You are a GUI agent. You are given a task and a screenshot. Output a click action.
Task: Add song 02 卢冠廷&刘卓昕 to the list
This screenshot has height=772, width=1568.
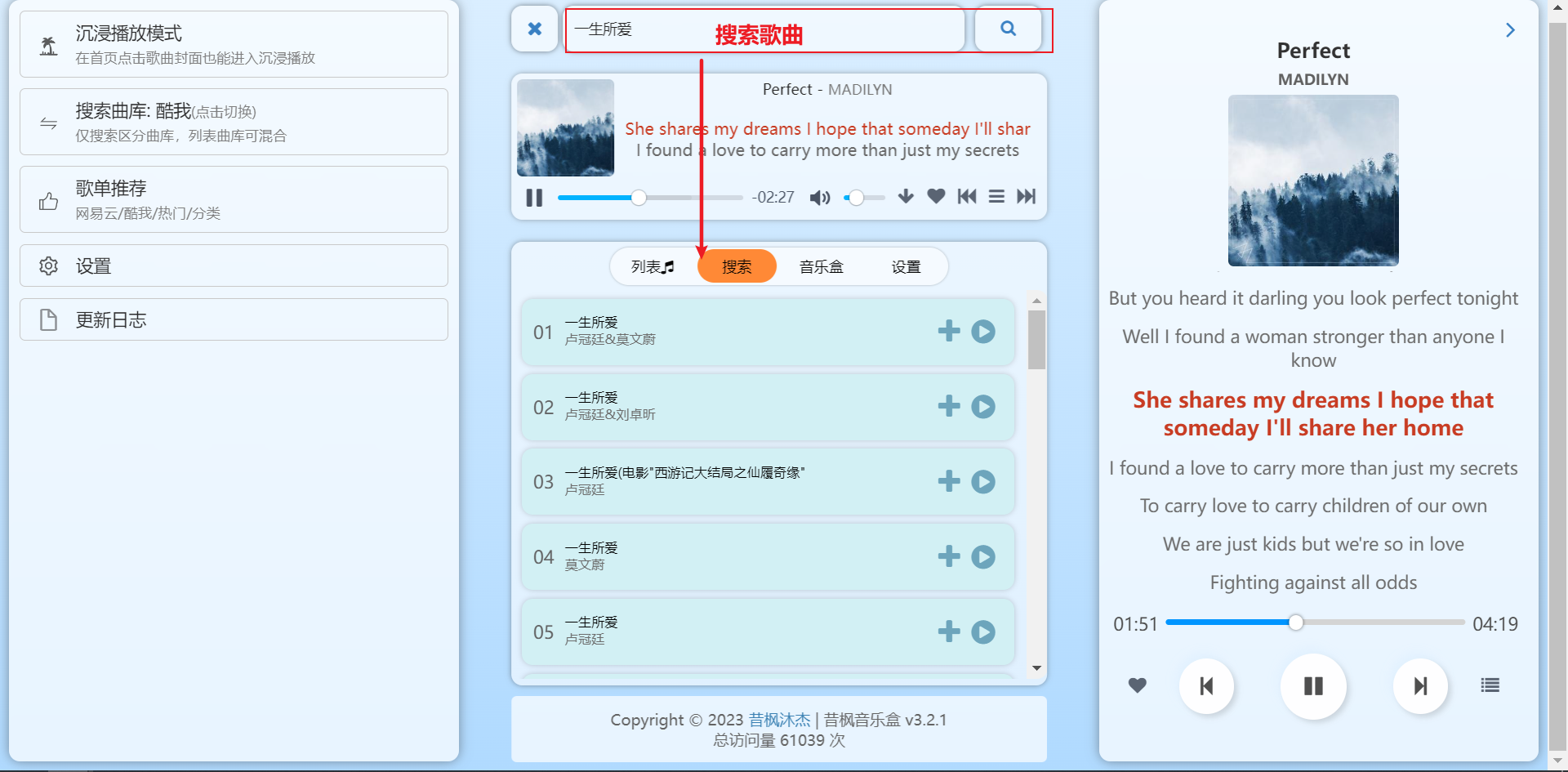coord(949,406)
